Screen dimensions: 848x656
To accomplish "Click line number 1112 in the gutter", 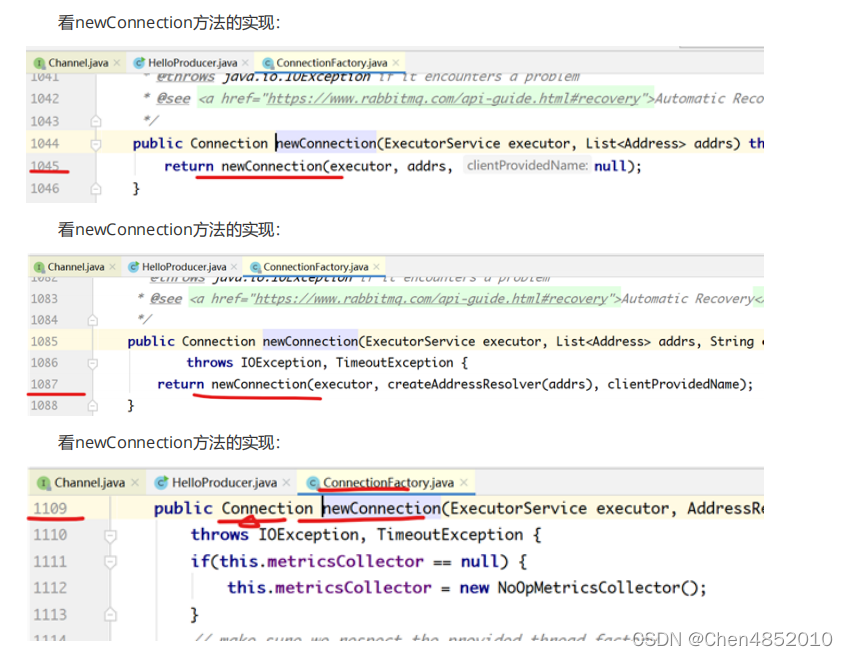I will [50, 588].
